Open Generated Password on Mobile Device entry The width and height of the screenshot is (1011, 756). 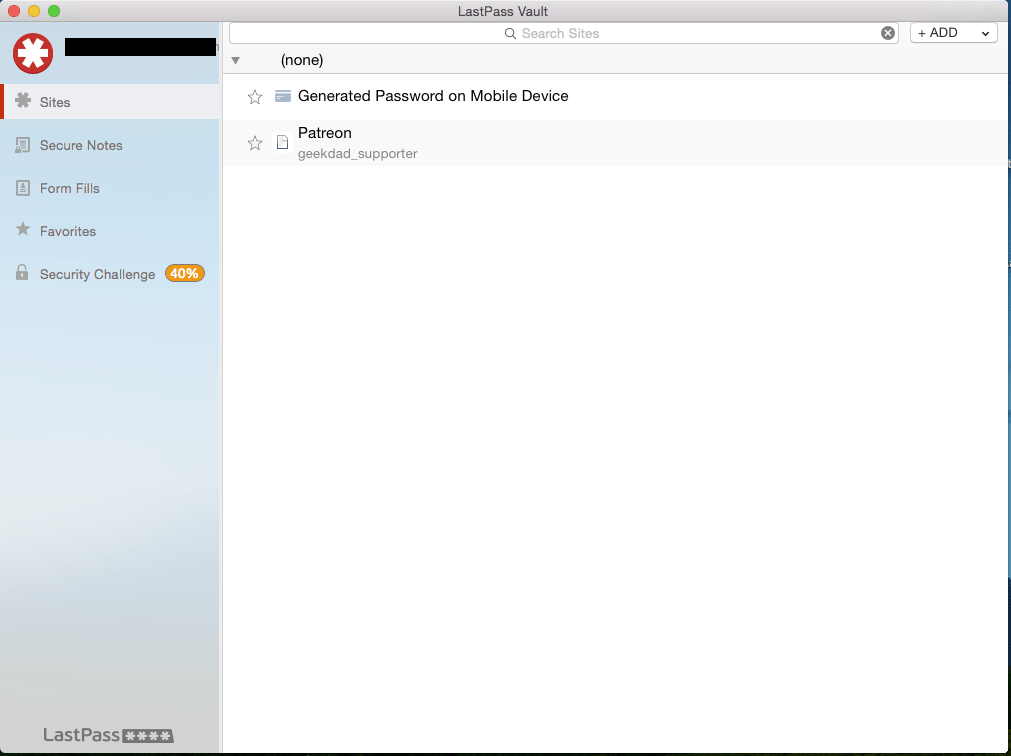[433, 96]
